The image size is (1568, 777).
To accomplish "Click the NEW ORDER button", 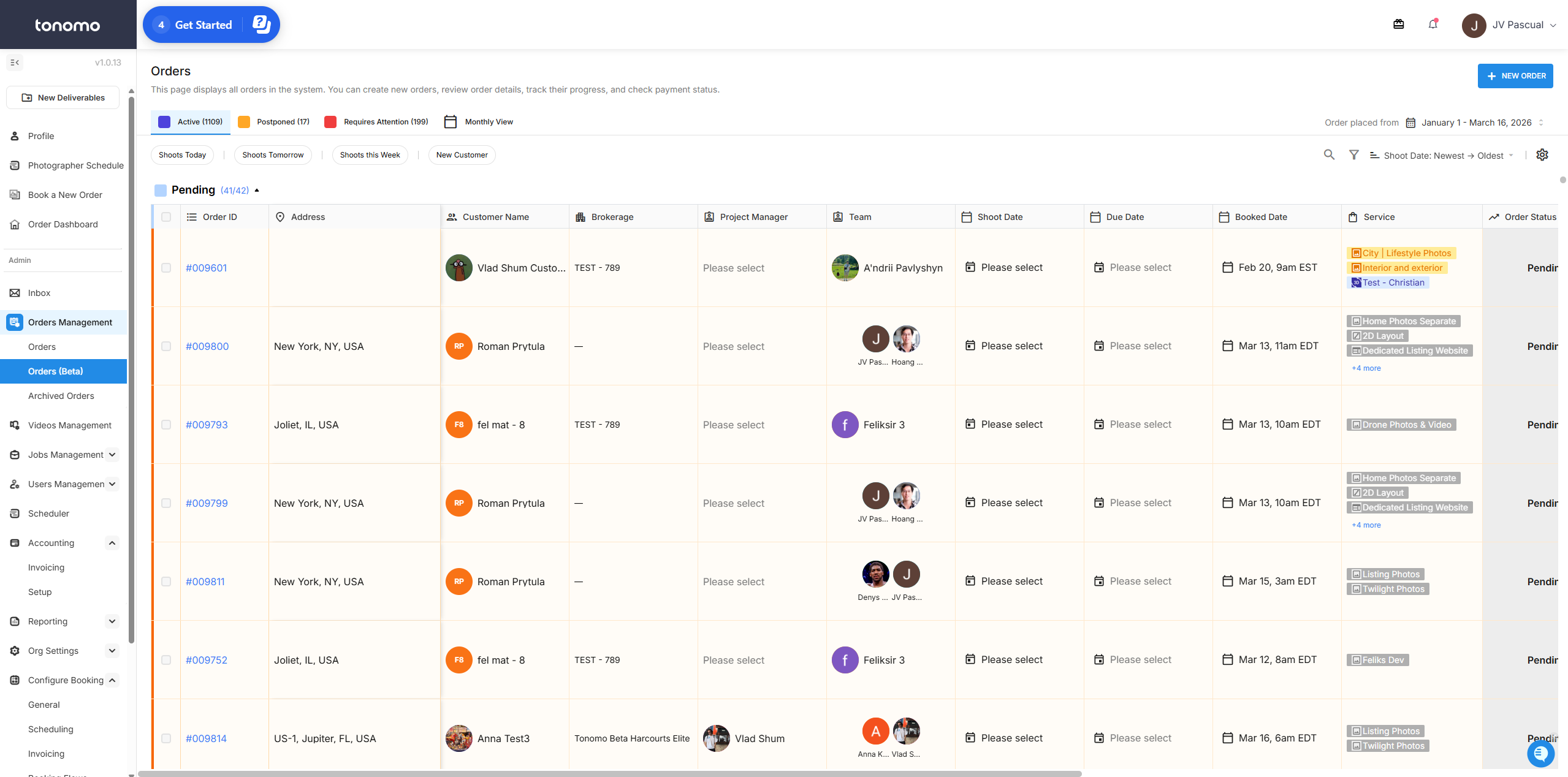I will pyautogui.click(x=1515, y=76).
